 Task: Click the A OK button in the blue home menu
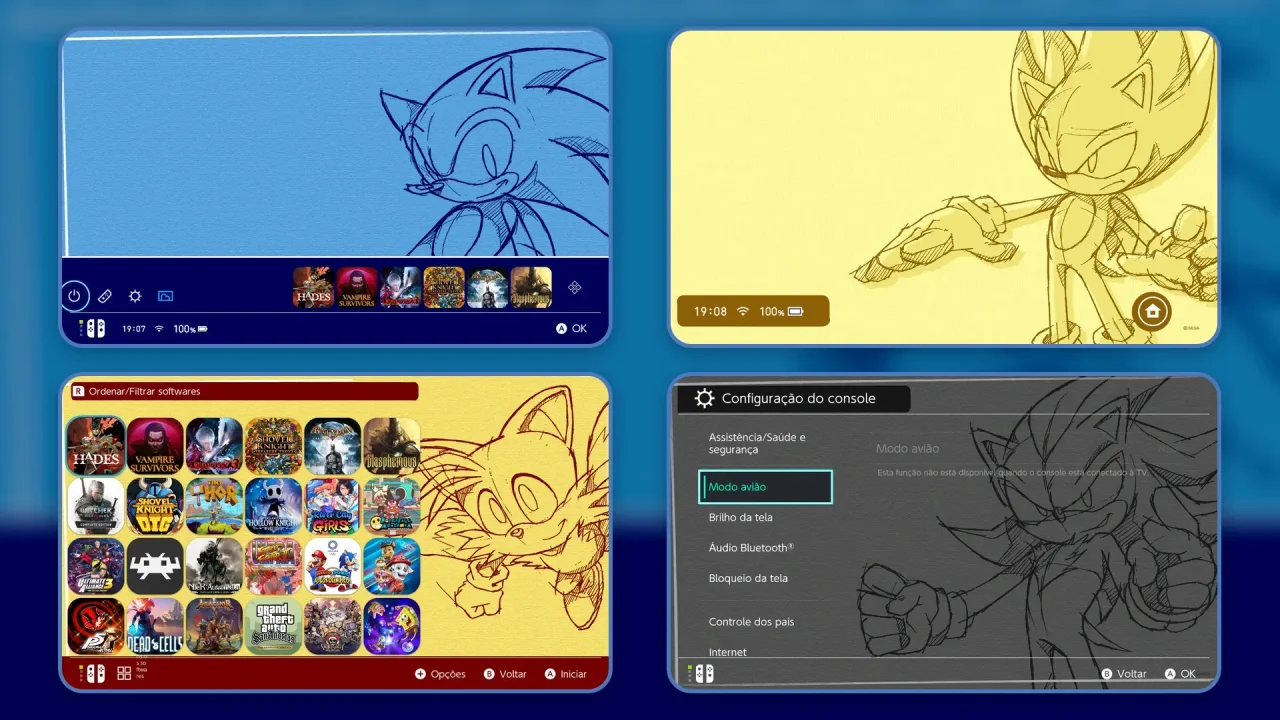click(x=571, y=329)
